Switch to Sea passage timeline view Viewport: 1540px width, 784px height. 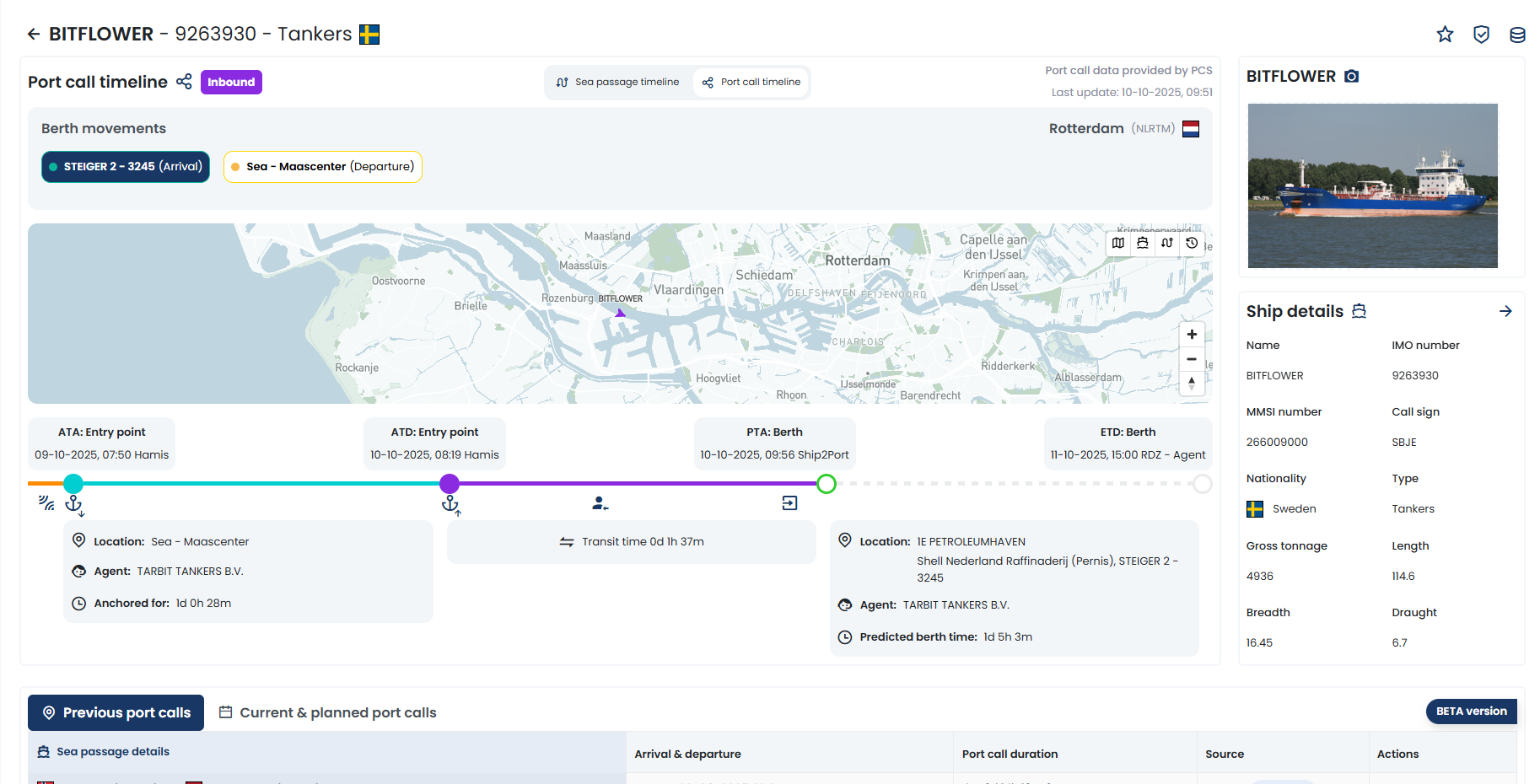click(618, 83)
